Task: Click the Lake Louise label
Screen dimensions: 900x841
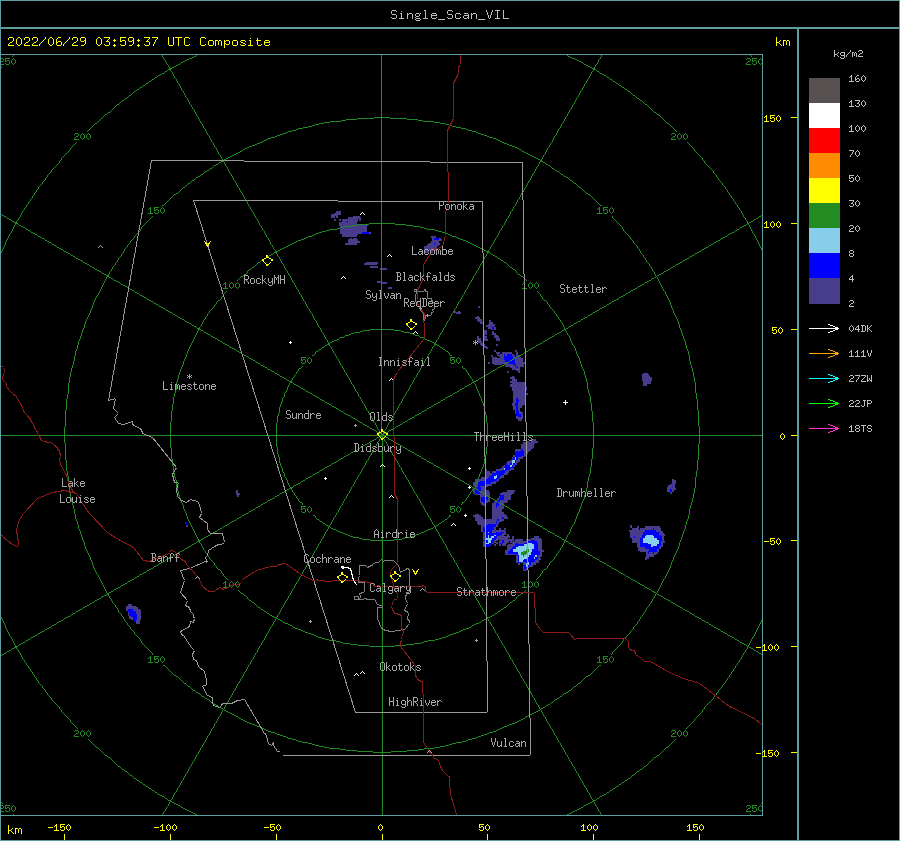Action: [77, 491]
